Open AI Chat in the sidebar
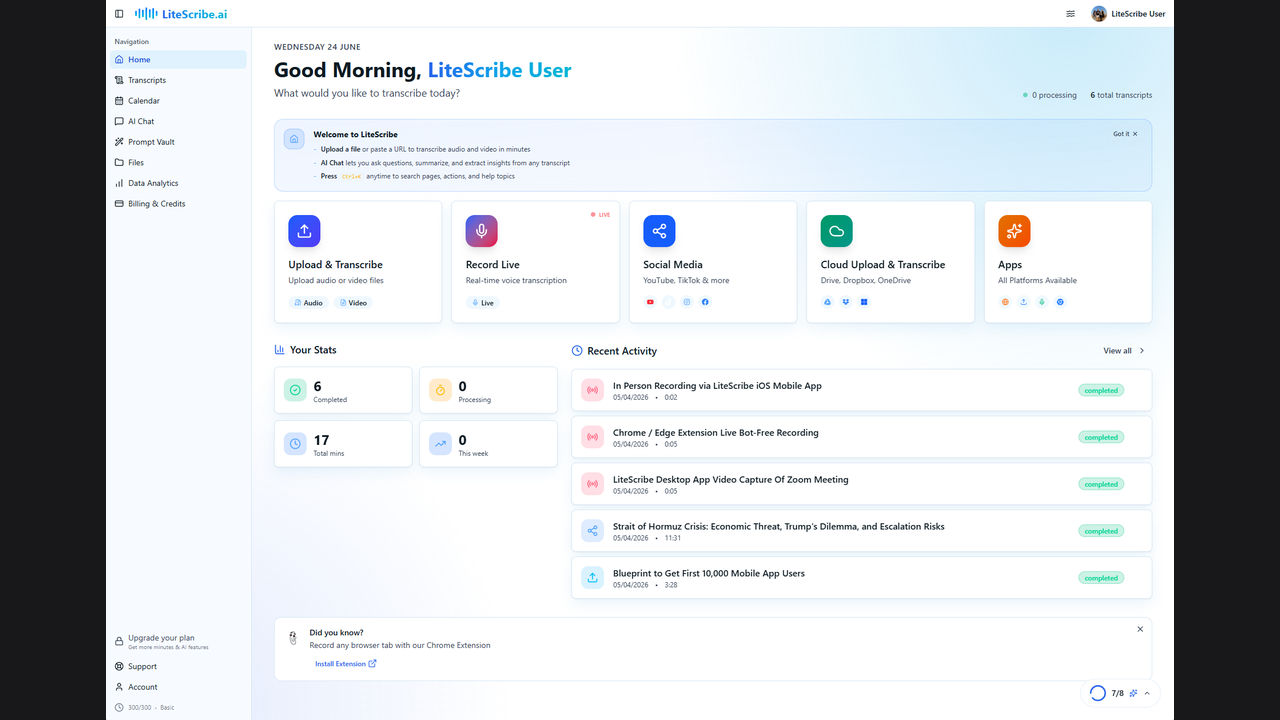This screenshot has width=1280, height=720. coord(178,121)
